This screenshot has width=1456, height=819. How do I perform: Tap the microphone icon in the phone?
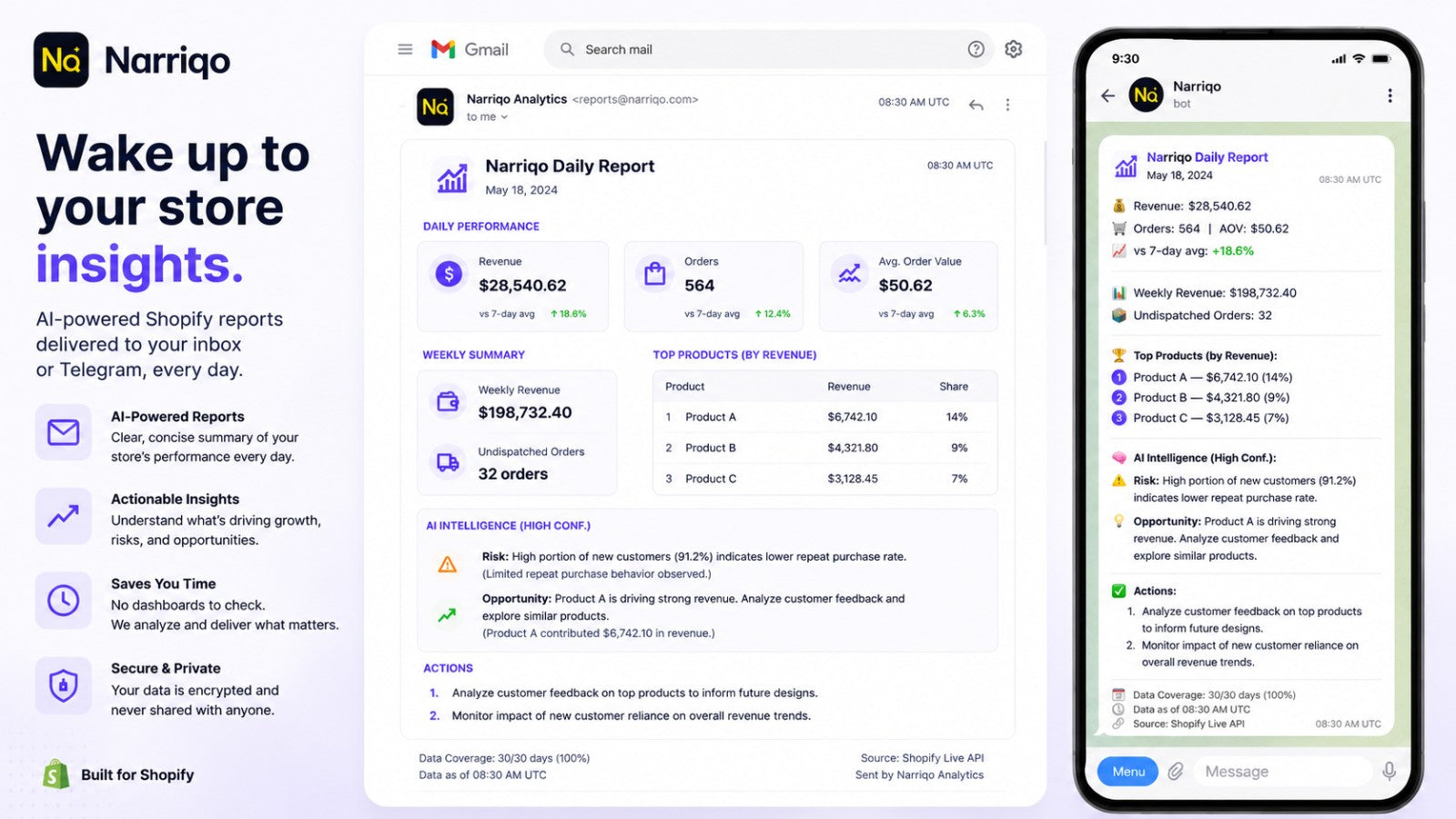[x=1389, y=772]
